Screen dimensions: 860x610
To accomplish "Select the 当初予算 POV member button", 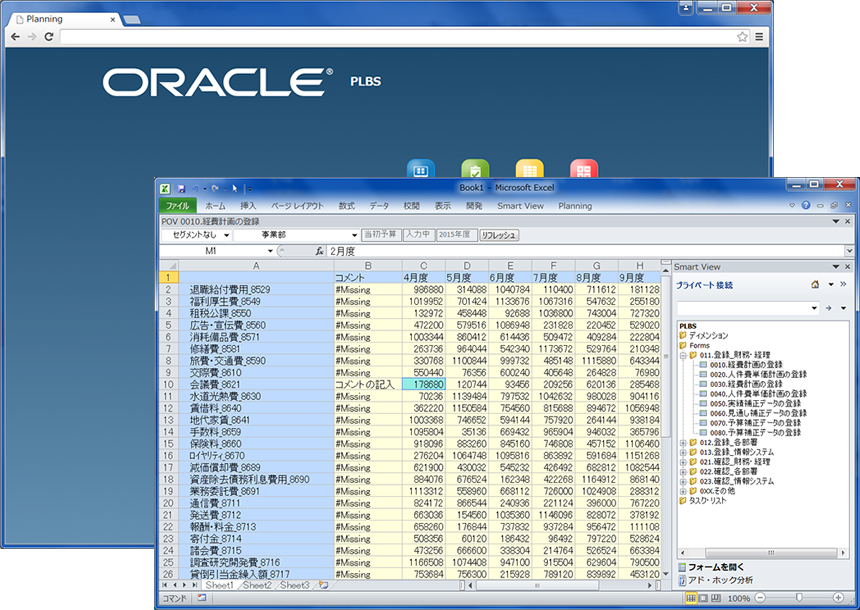I will coord(380,234).
